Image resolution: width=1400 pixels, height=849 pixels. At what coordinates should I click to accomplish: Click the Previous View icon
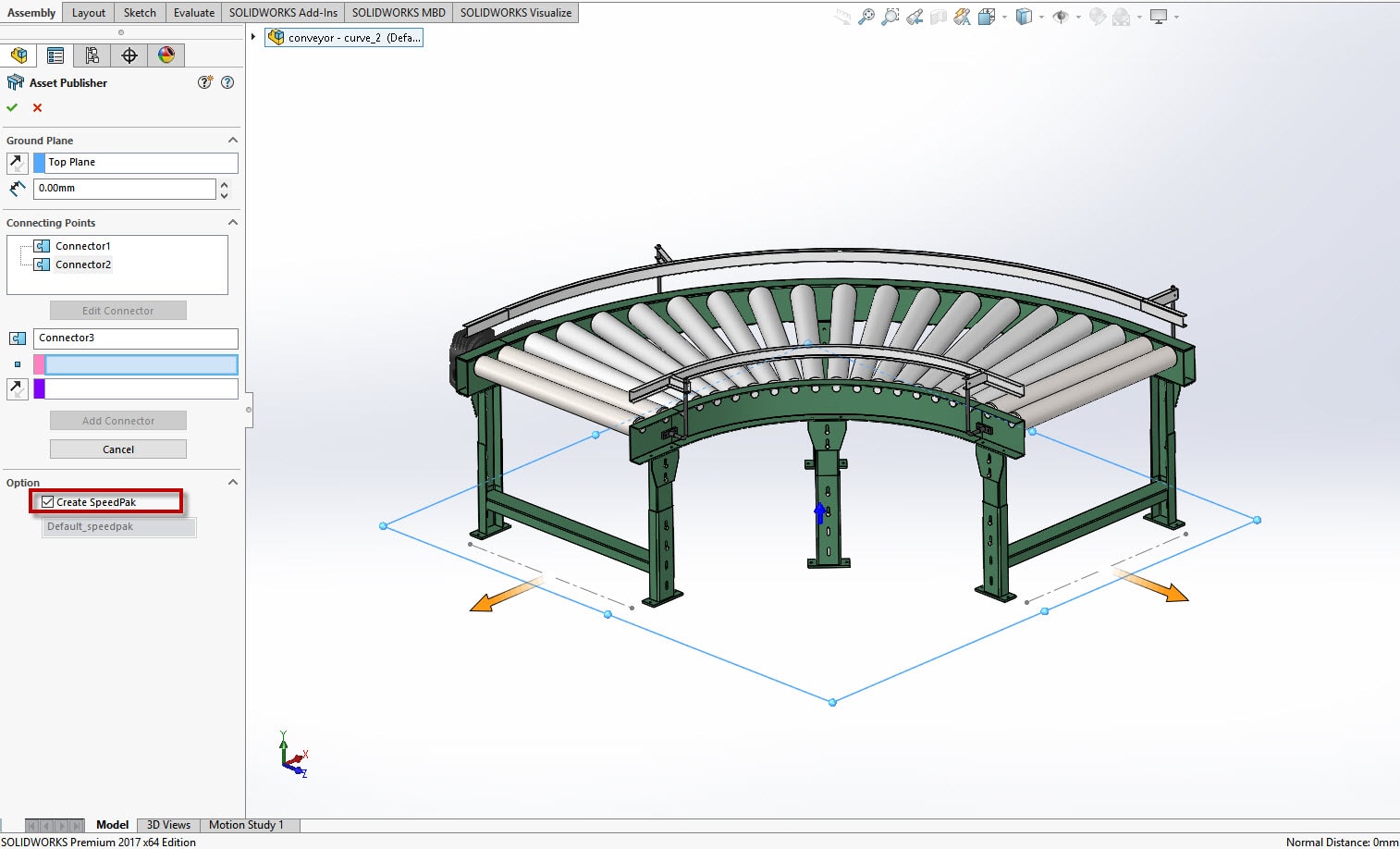pos(915,17)
